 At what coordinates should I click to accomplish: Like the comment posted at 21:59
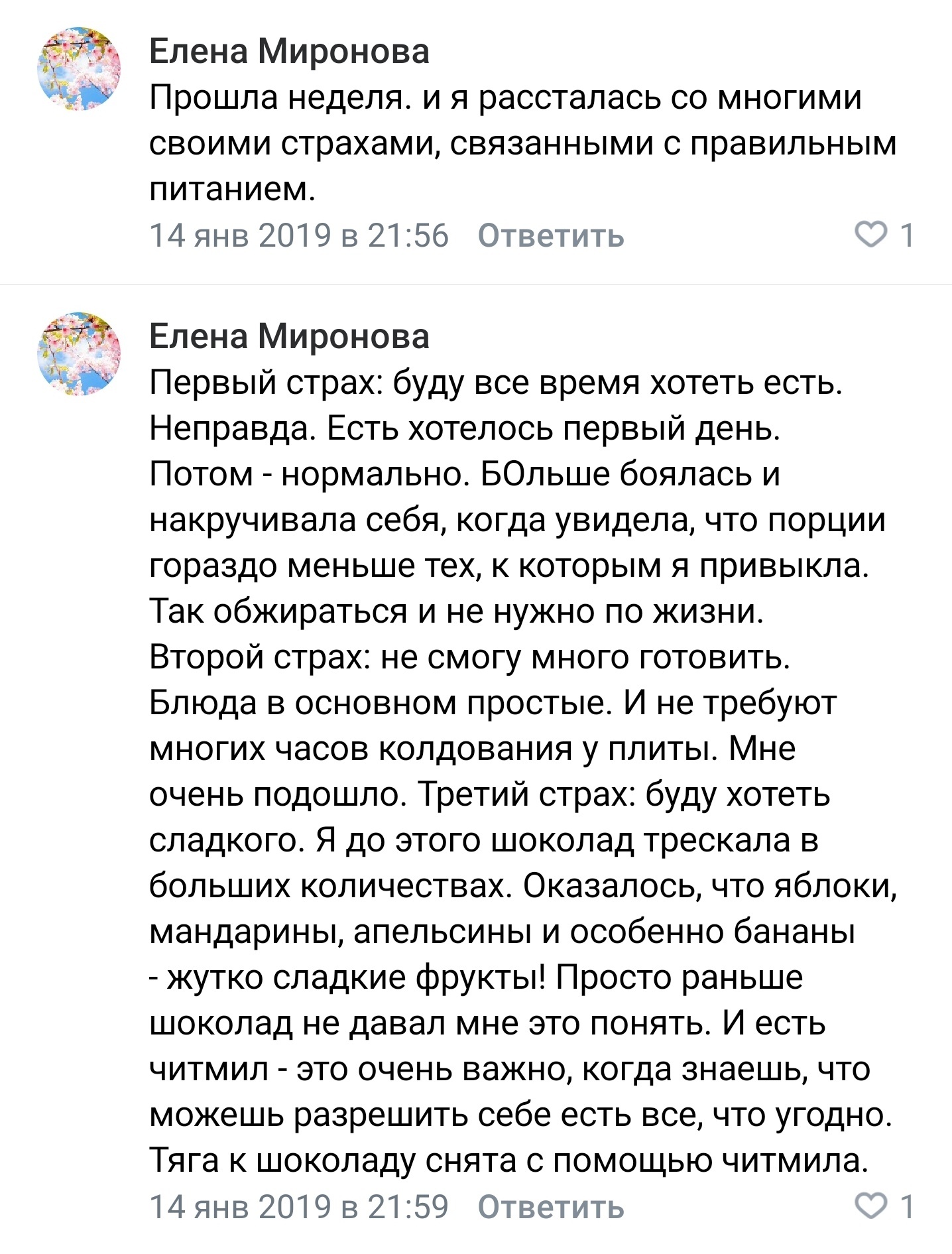[x=871, y=1206]
